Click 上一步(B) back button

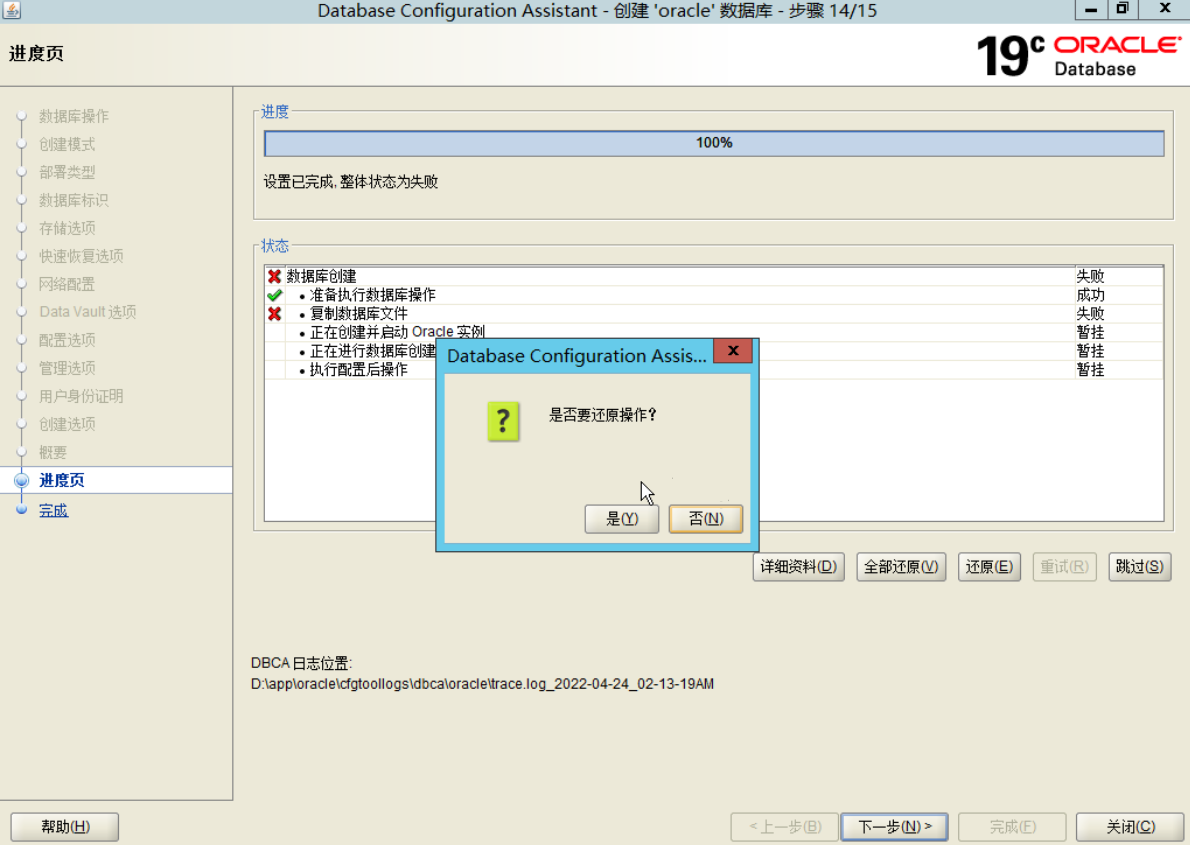[785, 827]
